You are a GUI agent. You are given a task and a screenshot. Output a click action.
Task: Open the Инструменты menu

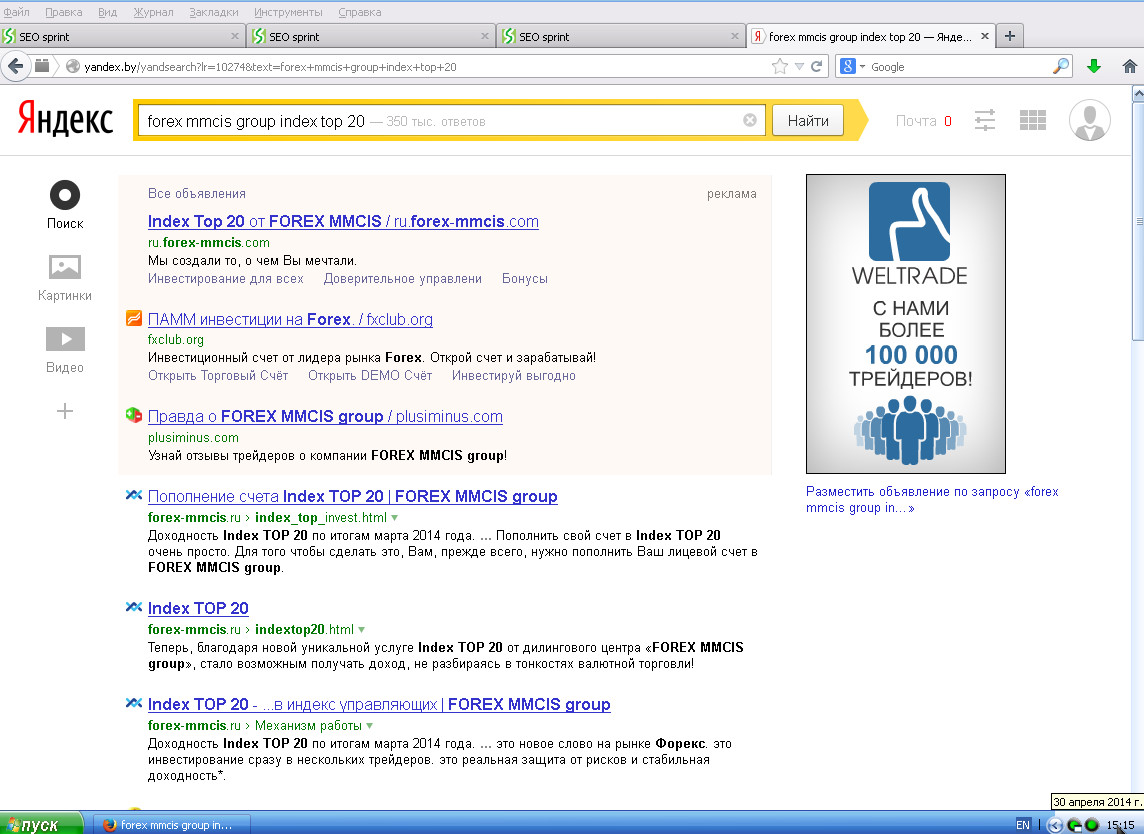click(x=288, y=12)
